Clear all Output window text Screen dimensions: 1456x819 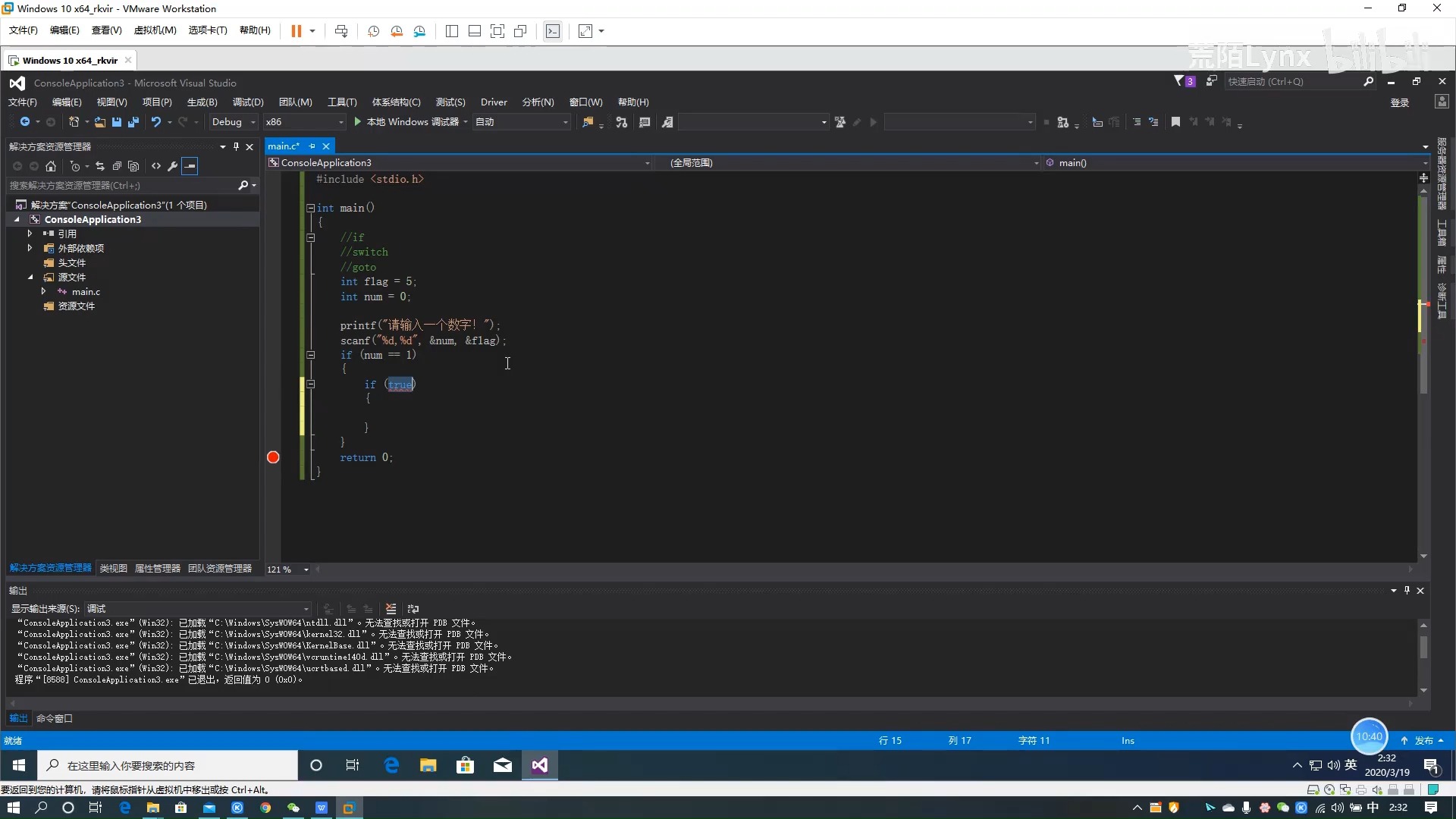coord(391,609)
